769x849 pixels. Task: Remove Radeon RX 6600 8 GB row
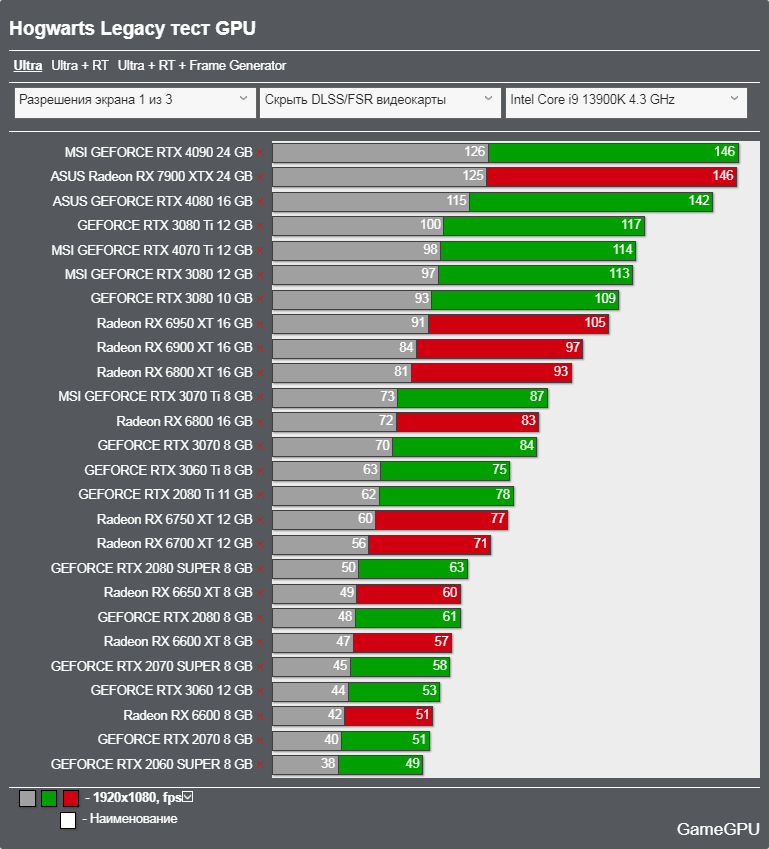pos(260,716)
